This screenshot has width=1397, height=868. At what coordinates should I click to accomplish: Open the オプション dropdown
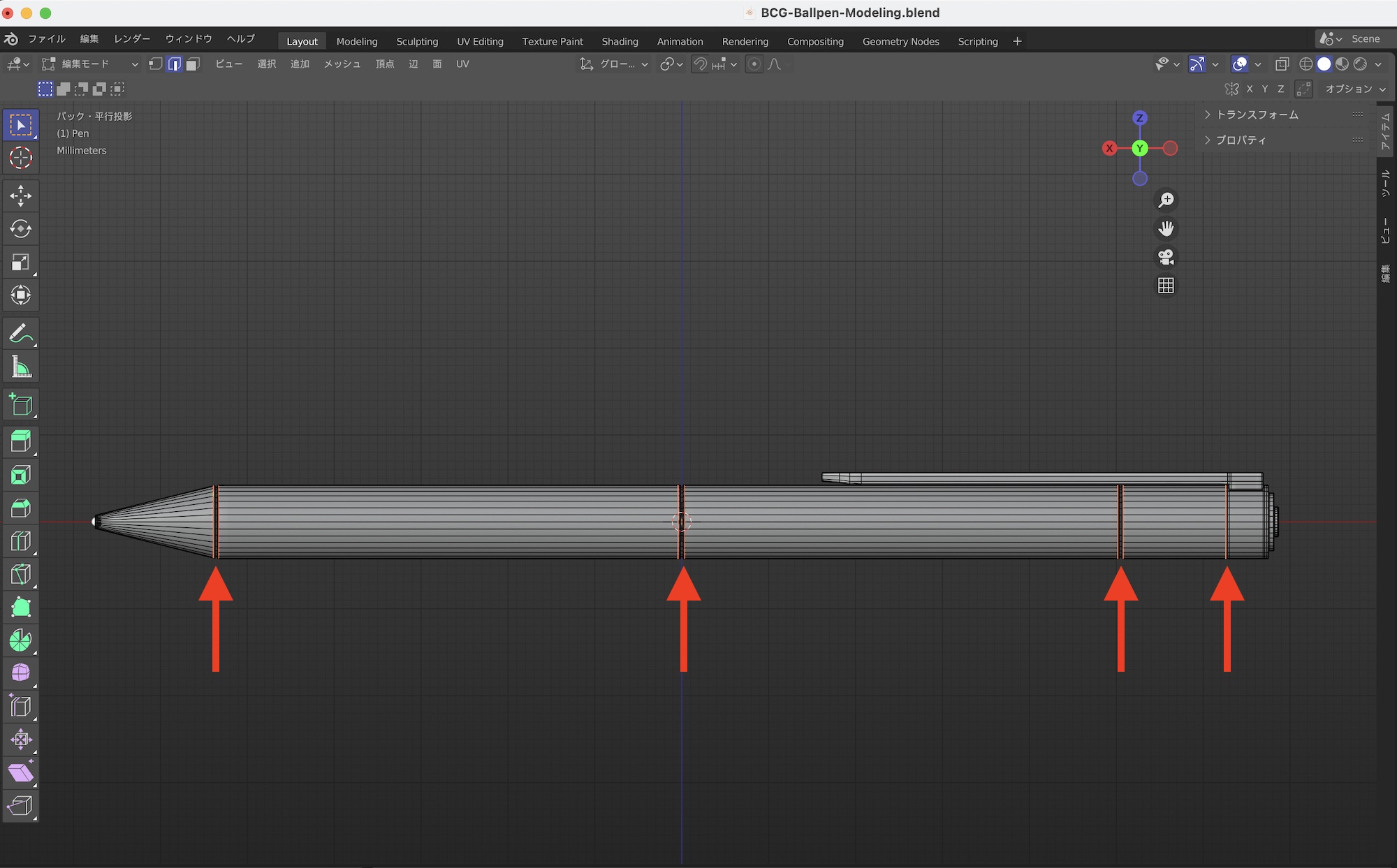[x=1354, y=89]
